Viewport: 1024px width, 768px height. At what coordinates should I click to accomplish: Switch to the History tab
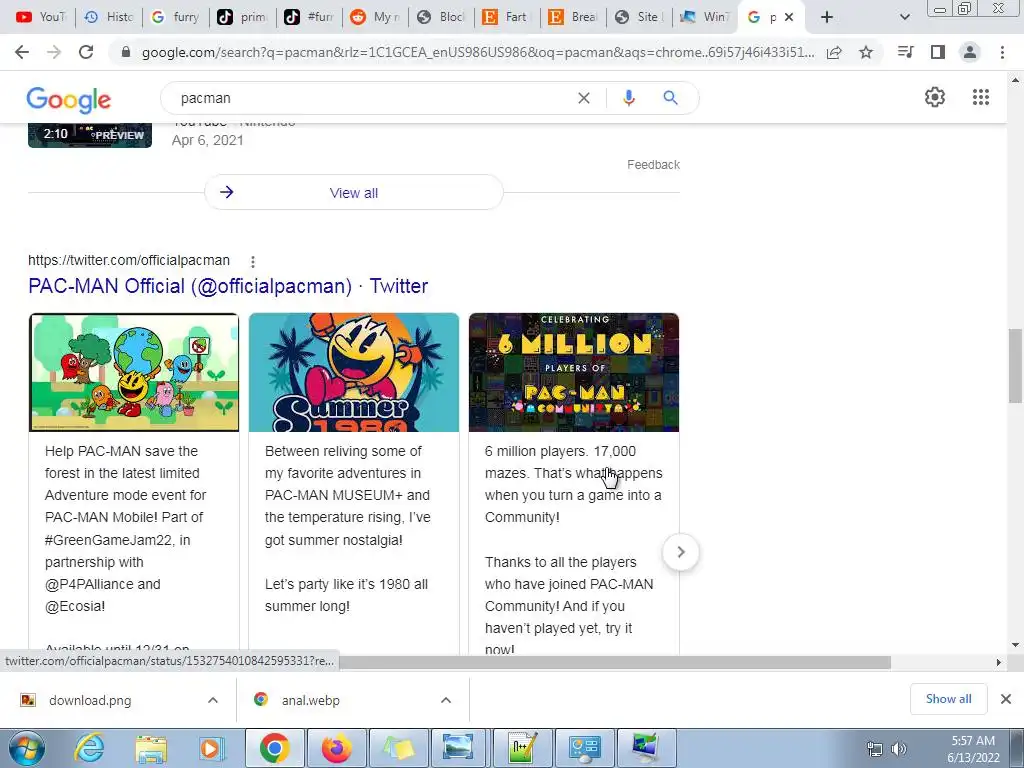coord(108,18)
